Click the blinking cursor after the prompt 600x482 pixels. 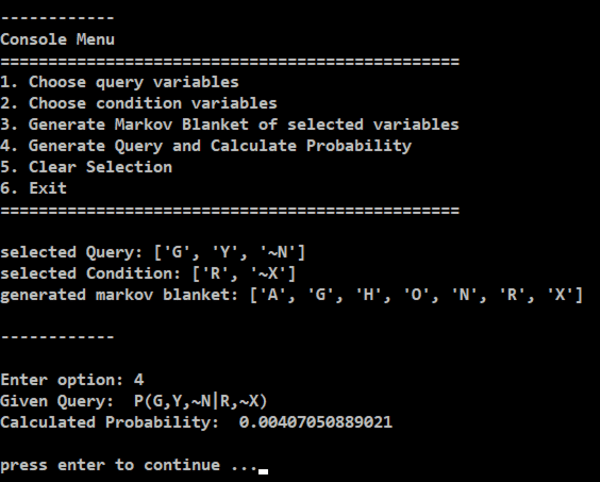coord(263,468)
